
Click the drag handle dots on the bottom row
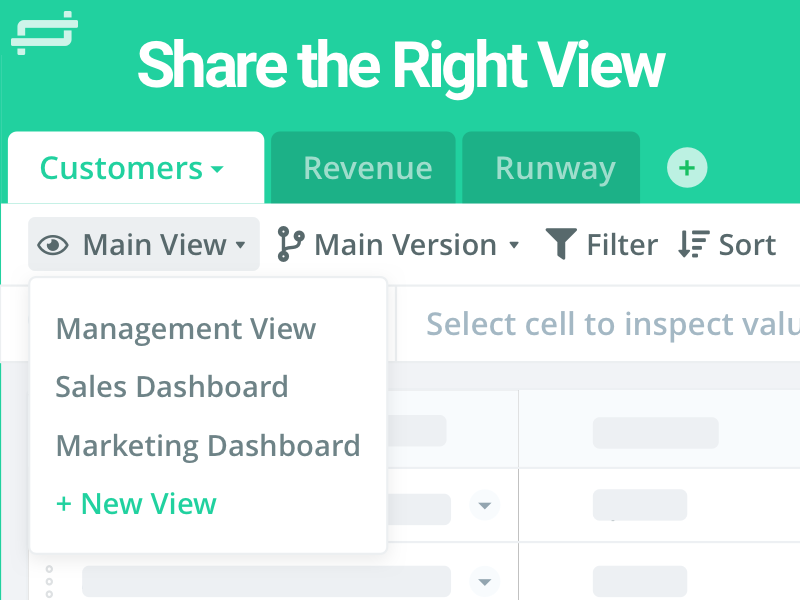[49, 580]
